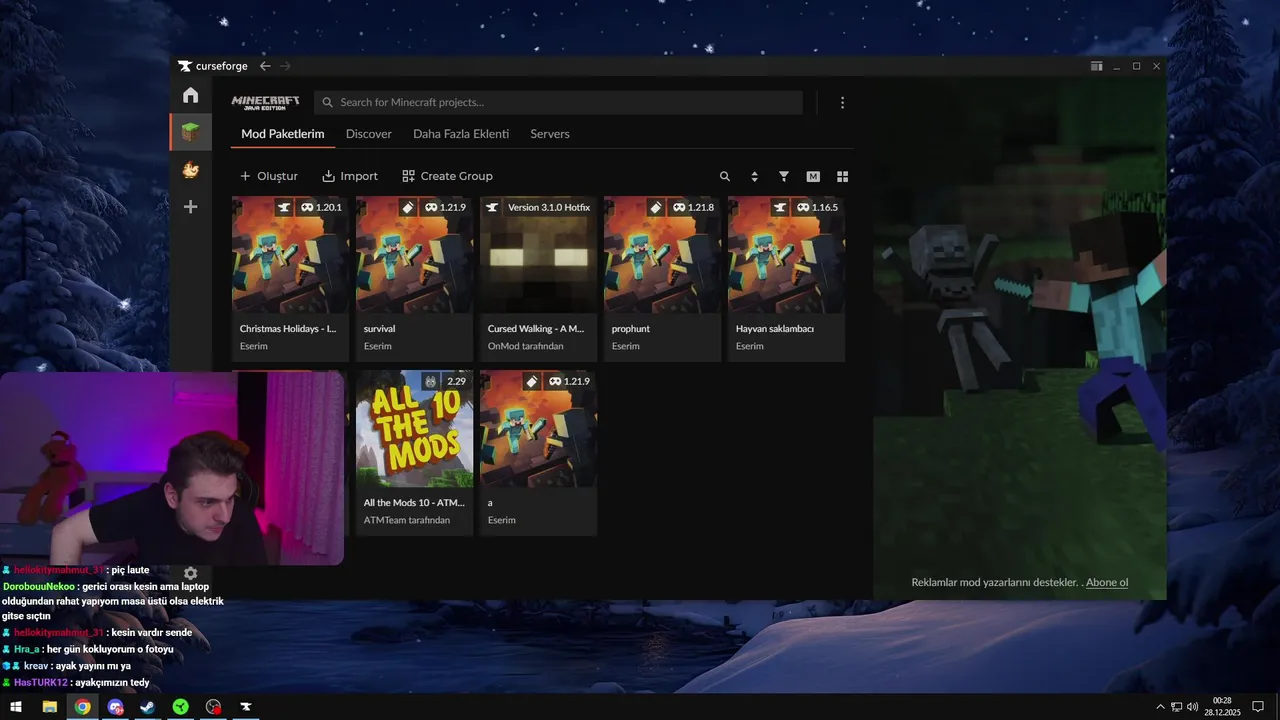Select the chicken game icon in sidebar

(x=190, y=170)
